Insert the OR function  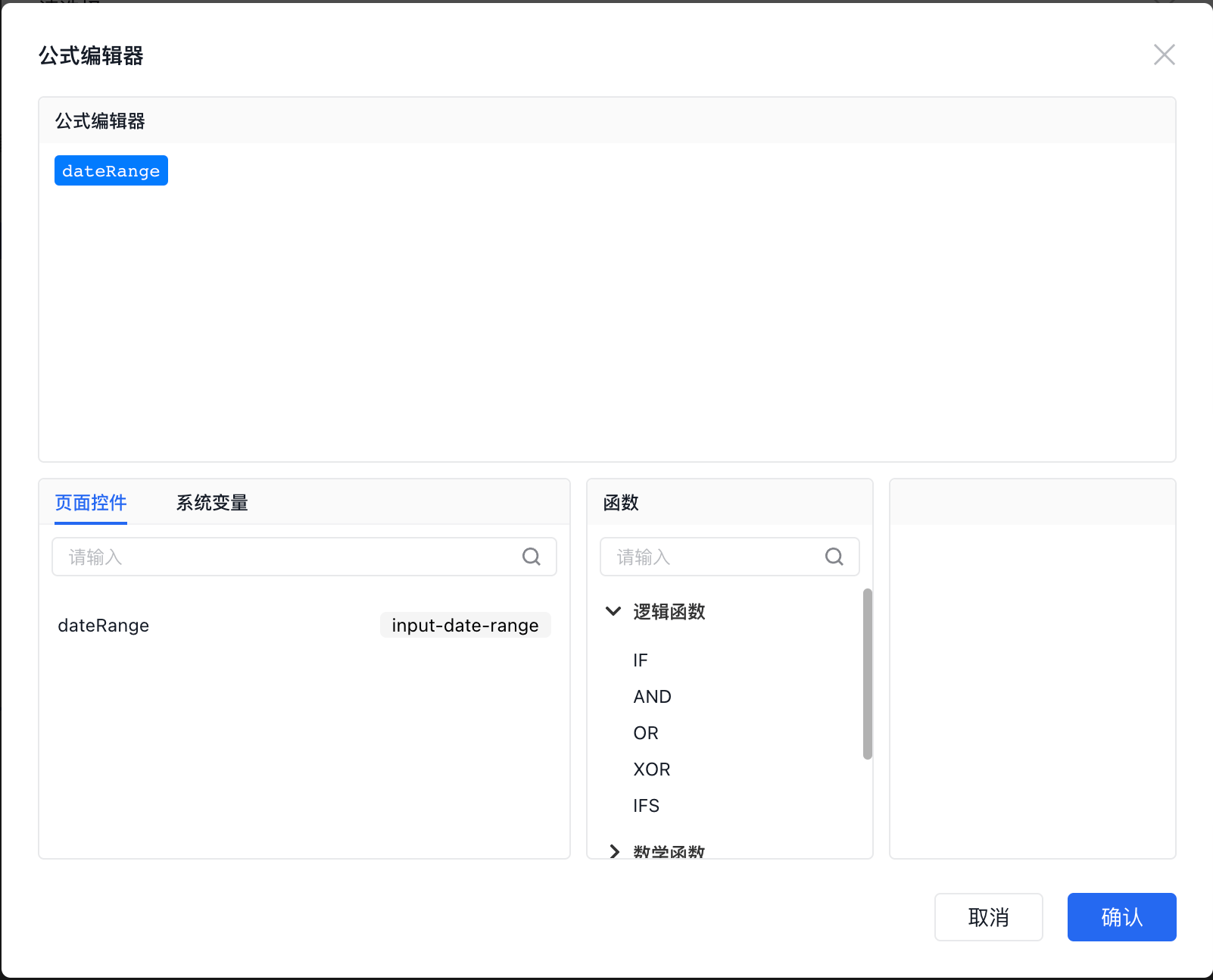[x=646, y=733]
